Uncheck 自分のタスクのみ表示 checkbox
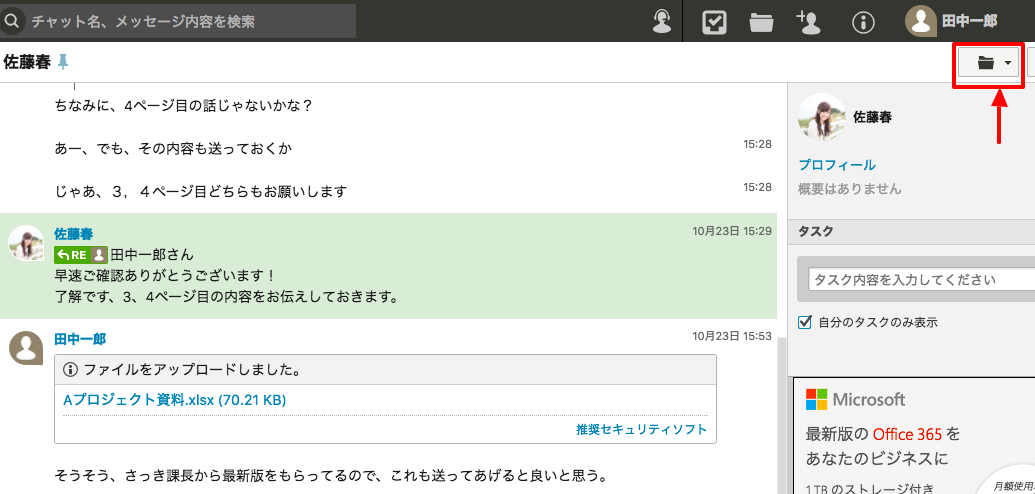 coord(805,322)
